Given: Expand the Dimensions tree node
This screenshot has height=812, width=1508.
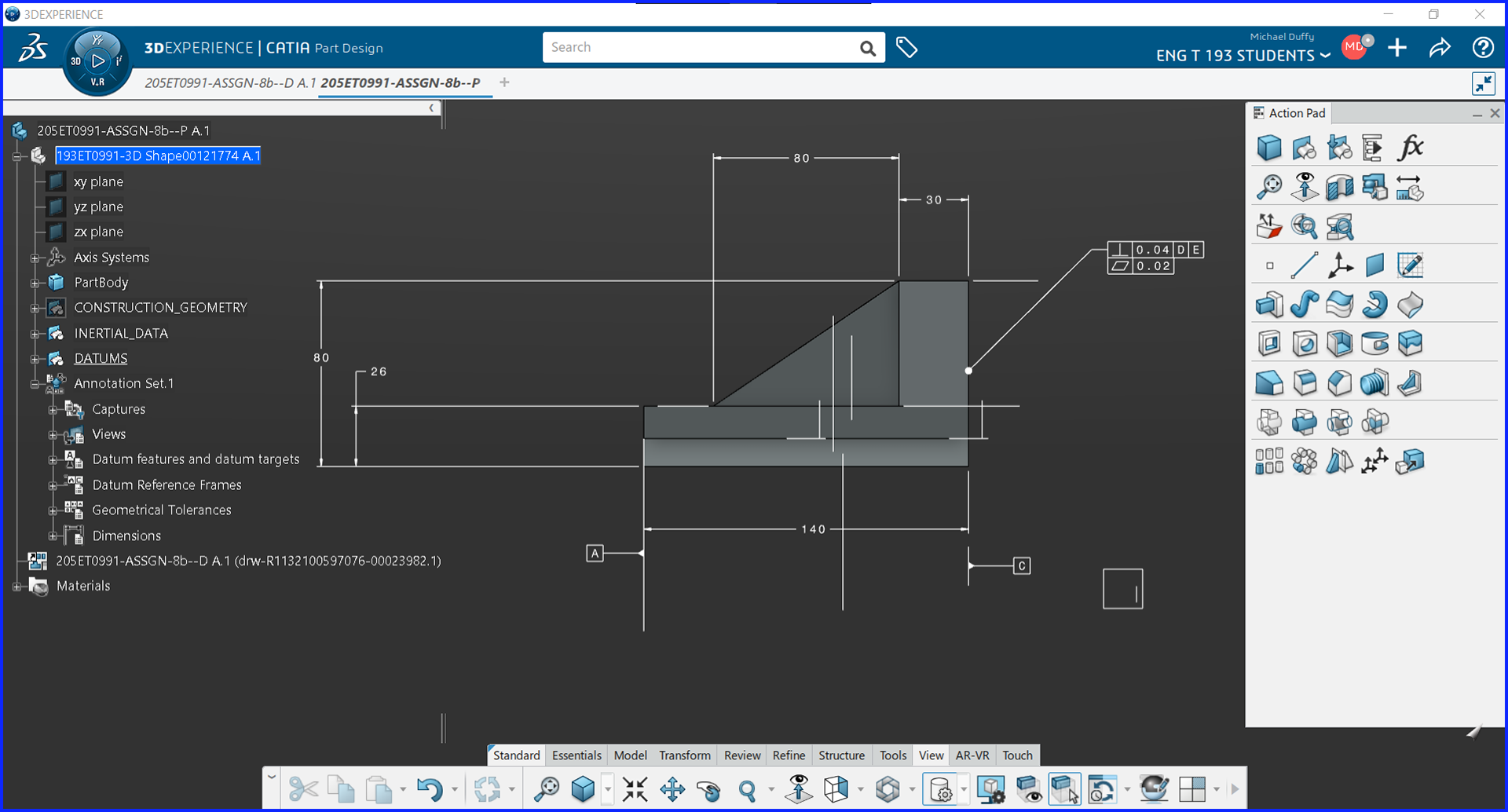Looking at the screenshot, I should click(53, 536).
